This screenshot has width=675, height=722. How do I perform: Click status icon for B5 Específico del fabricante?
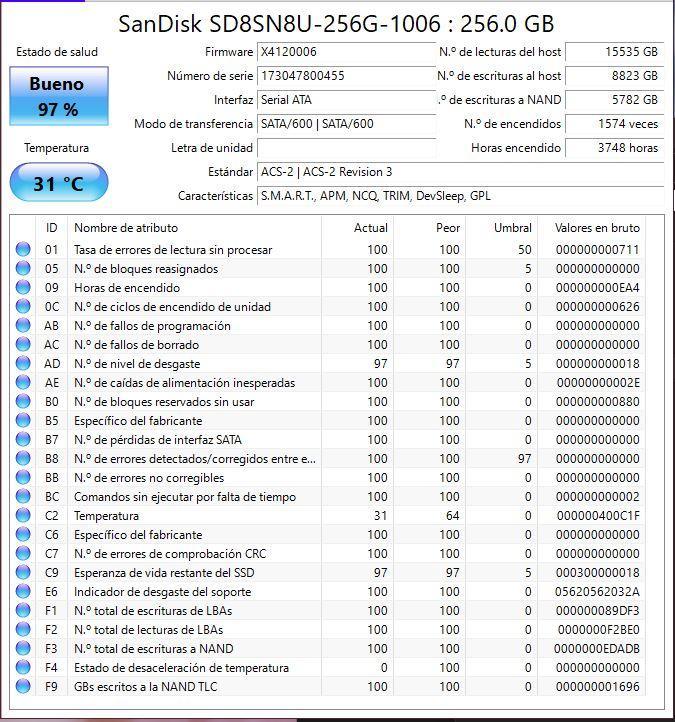tap(23, 420)
